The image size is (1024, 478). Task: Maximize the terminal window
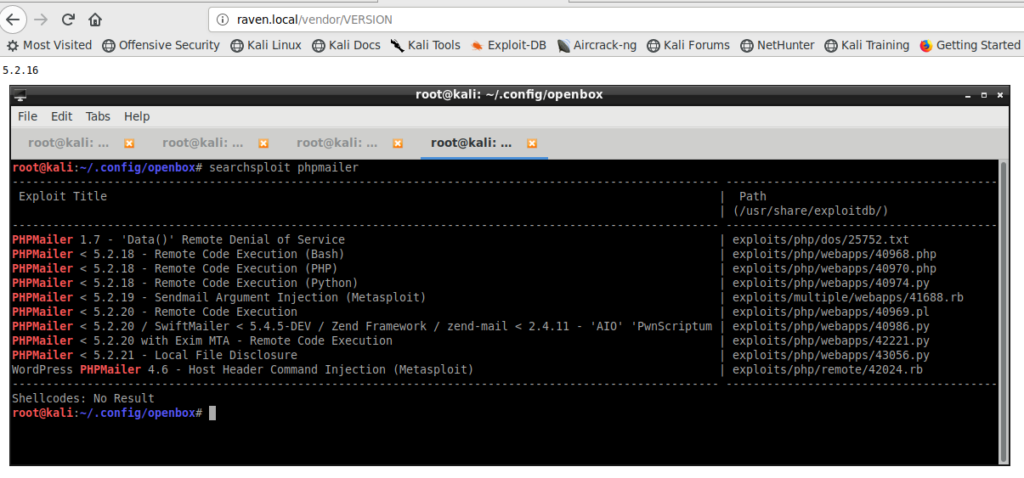pos(985,95)
